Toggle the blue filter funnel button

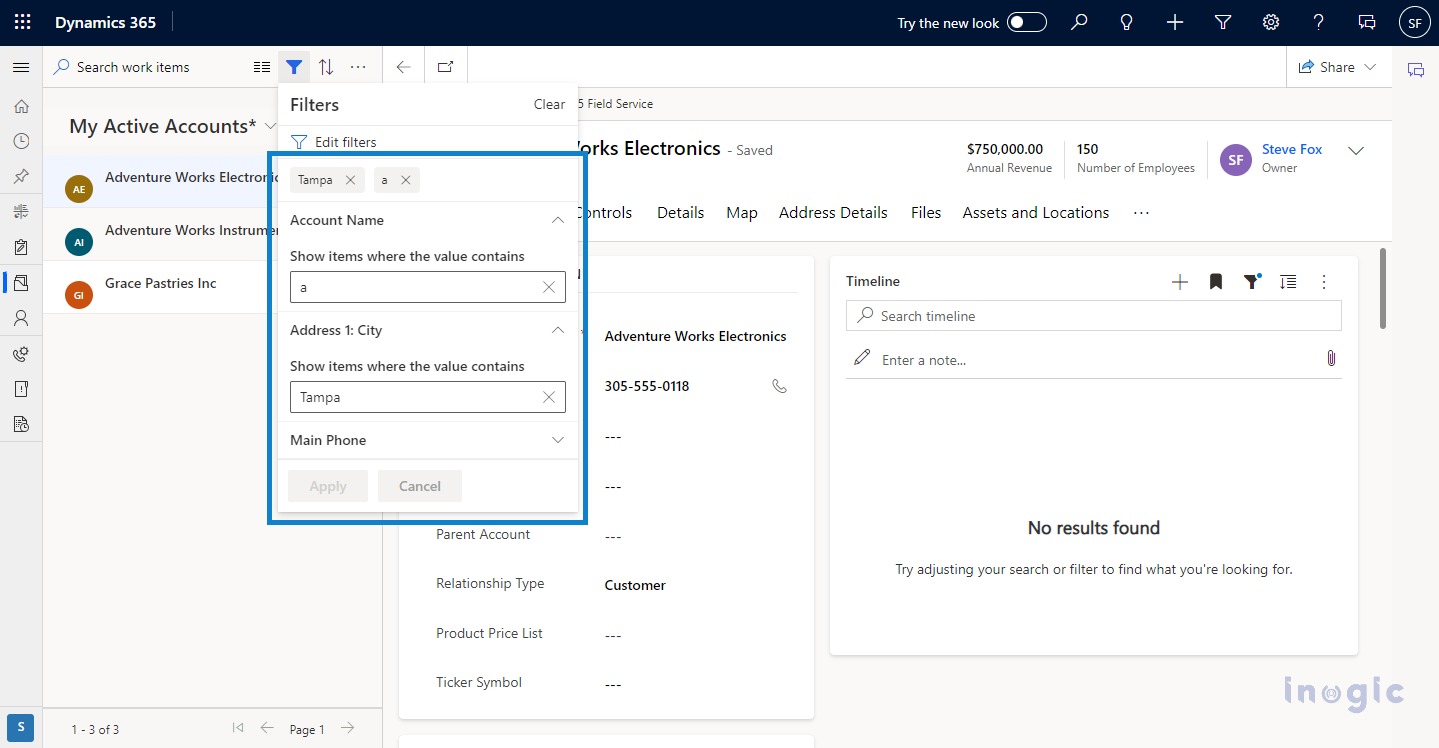coord(294,67)
